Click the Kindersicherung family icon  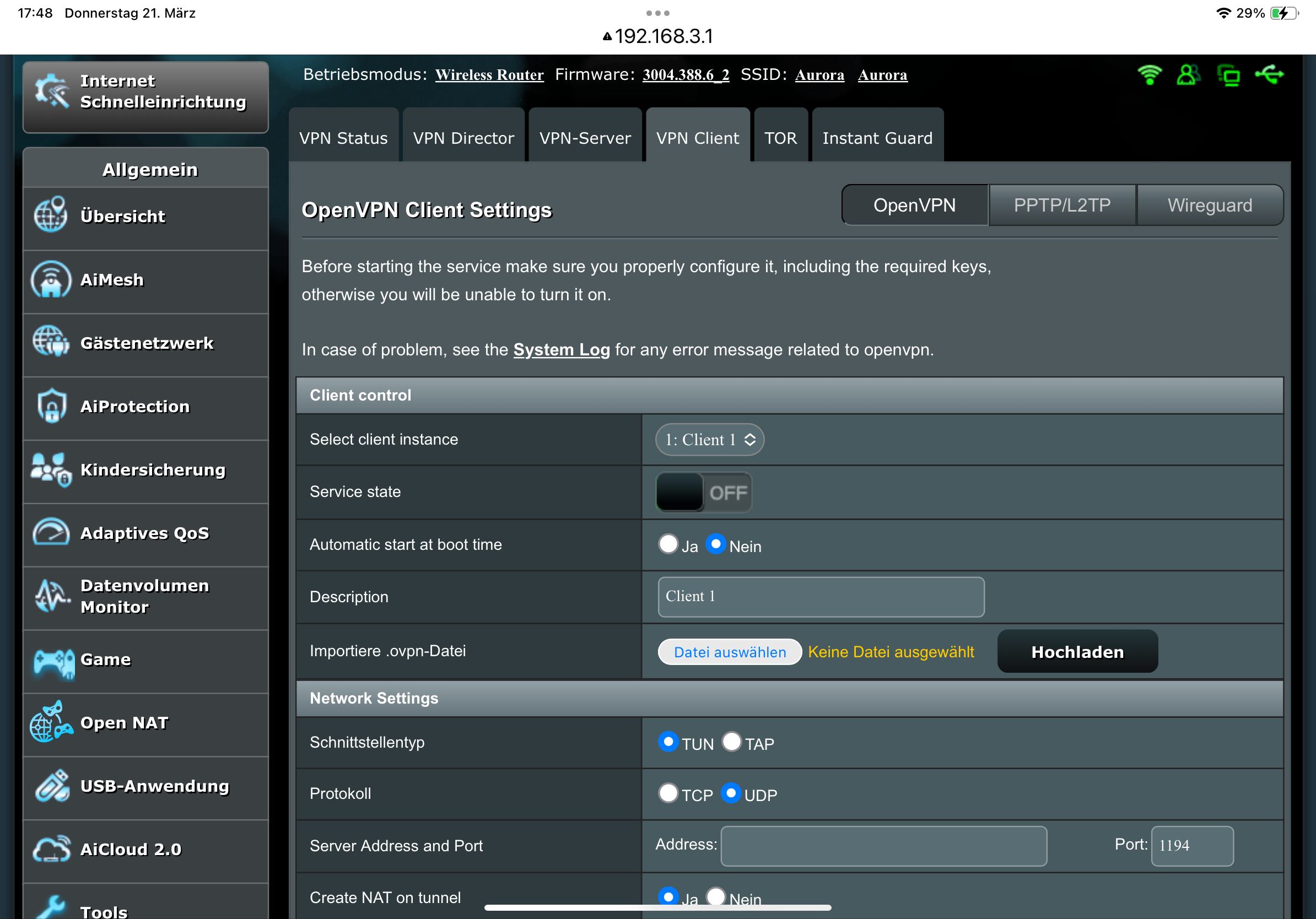(51, 469)
